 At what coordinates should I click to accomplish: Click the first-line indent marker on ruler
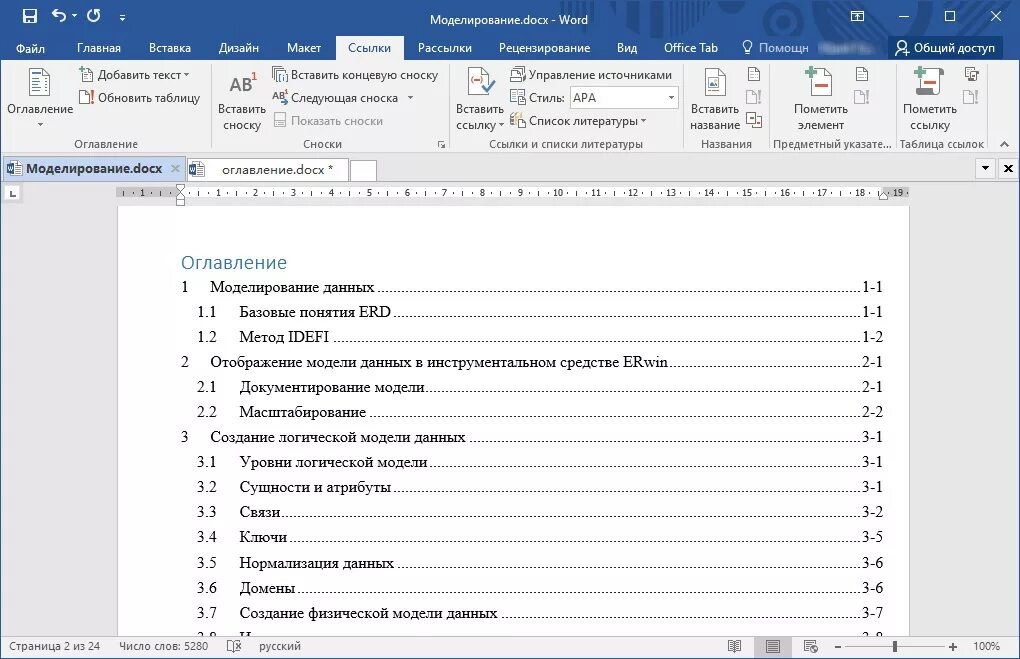pyautogui.click(x=180, y=188)
